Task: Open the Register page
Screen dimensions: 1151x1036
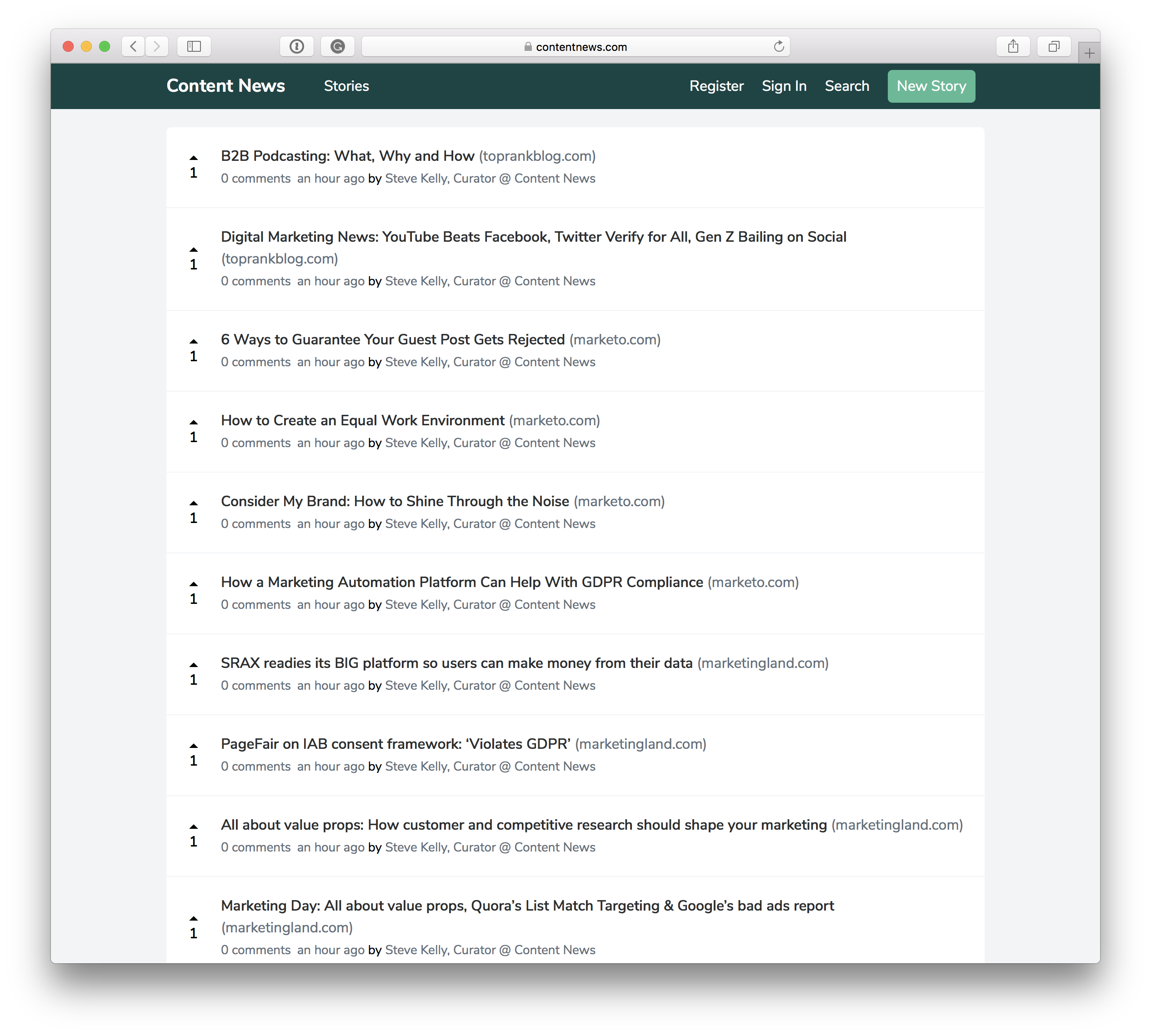Action: [716, 86]
